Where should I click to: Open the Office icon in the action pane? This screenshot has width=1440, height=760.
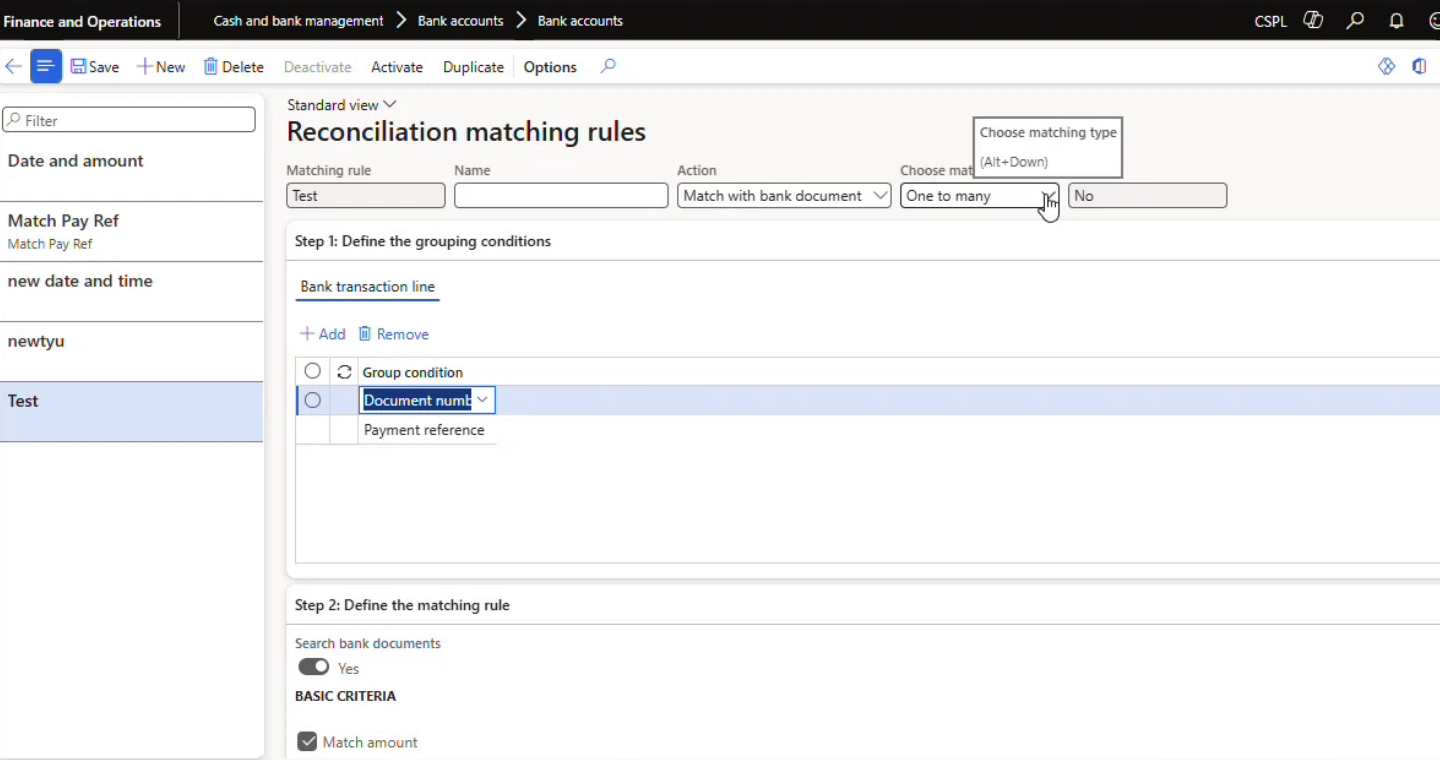tap(1419, 66)
